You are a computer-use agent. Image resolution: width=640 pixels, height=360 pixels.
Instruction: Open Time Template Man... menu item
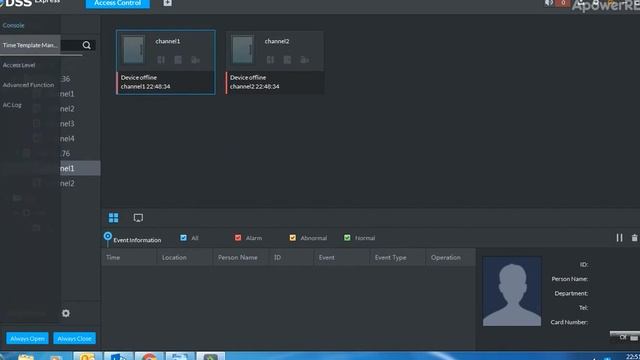30,45
